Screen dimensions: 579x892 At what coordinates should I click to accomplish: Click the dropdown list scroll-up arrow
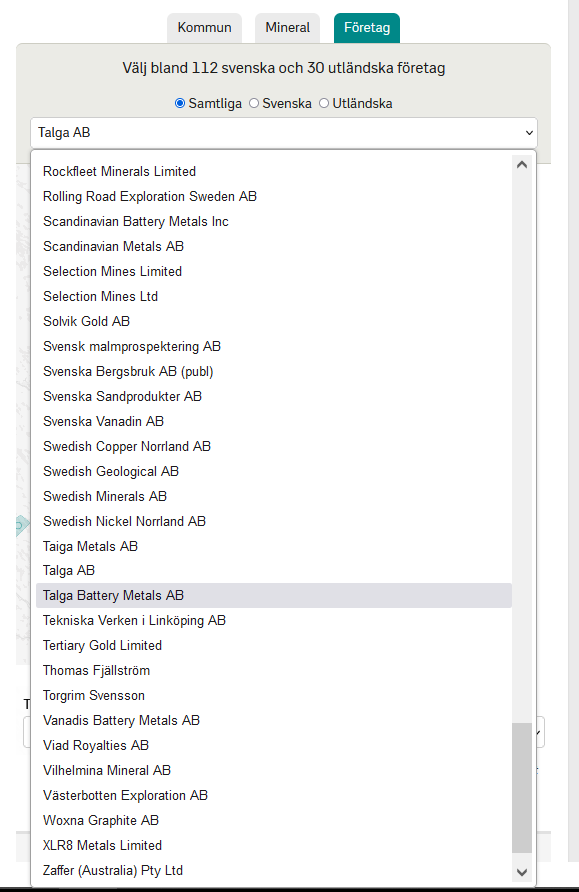[x=522, y=165]
